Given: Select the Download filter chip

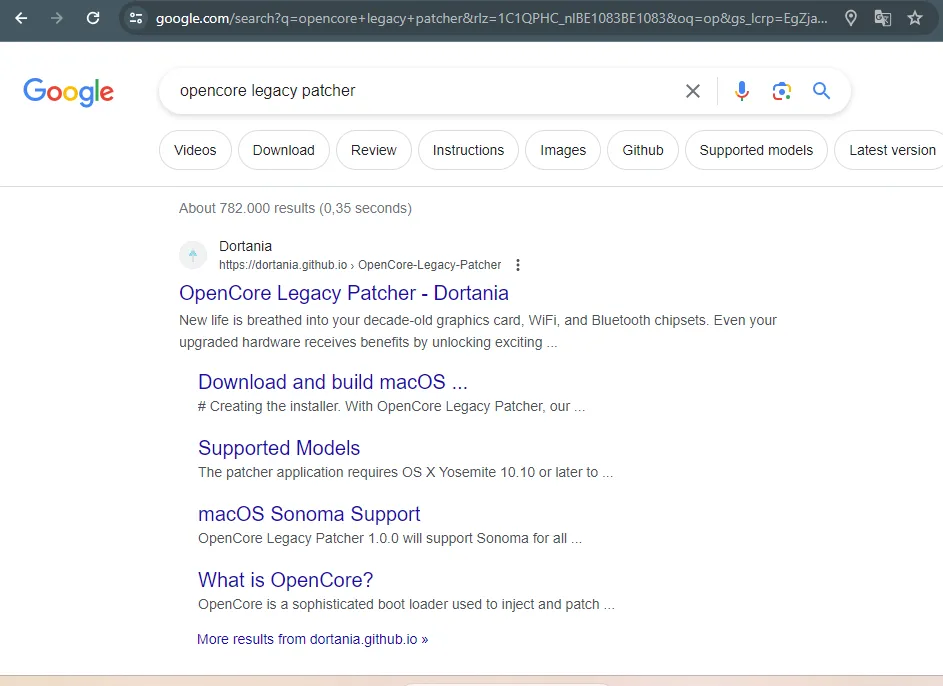Looking at the screenshot, I should (284, 150).
